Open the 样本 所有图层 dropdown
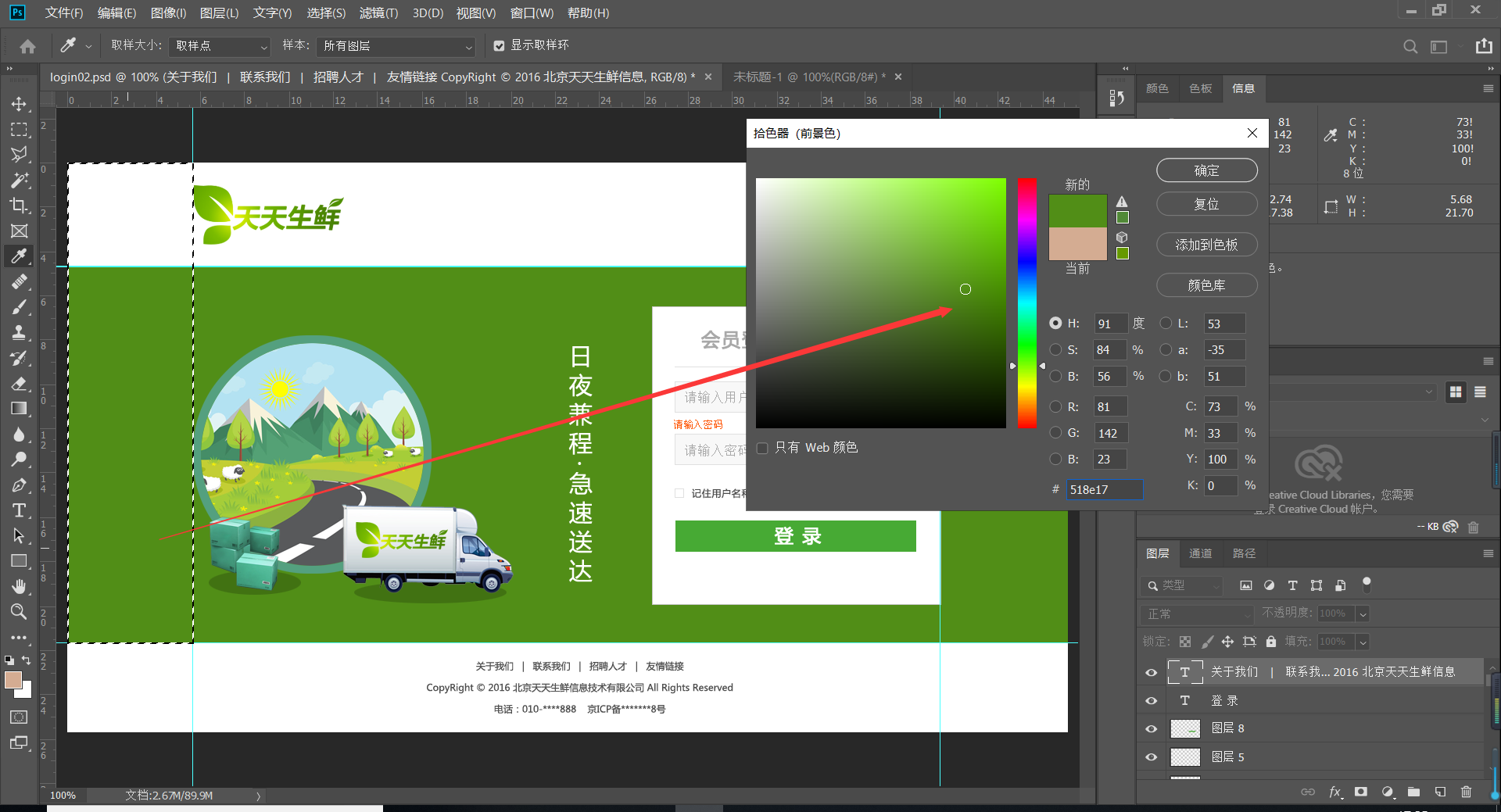This screenshot has height=812, width=1501. [396, 46]
